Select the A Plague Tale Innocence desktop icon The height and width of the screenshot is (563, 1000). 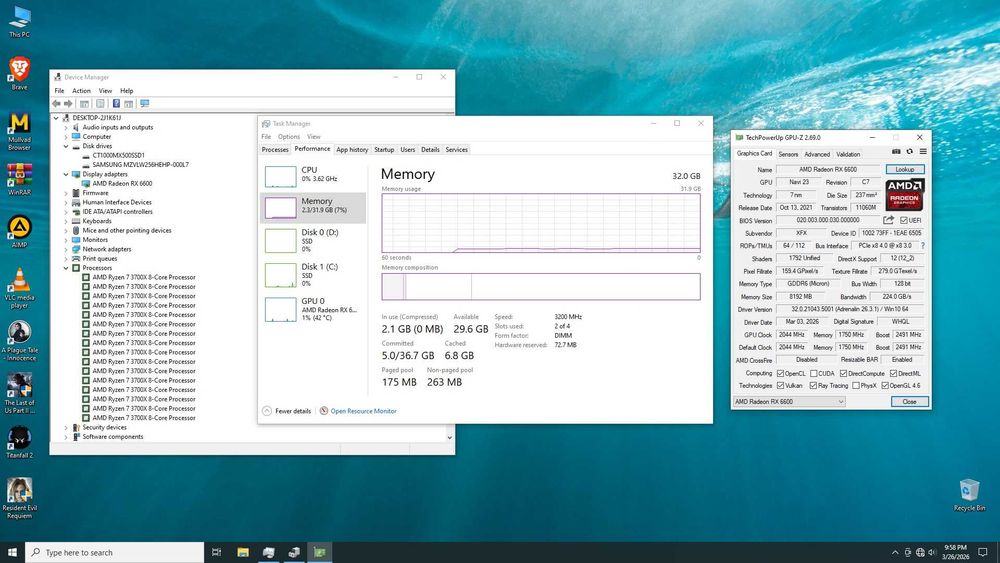coord(19,341)
